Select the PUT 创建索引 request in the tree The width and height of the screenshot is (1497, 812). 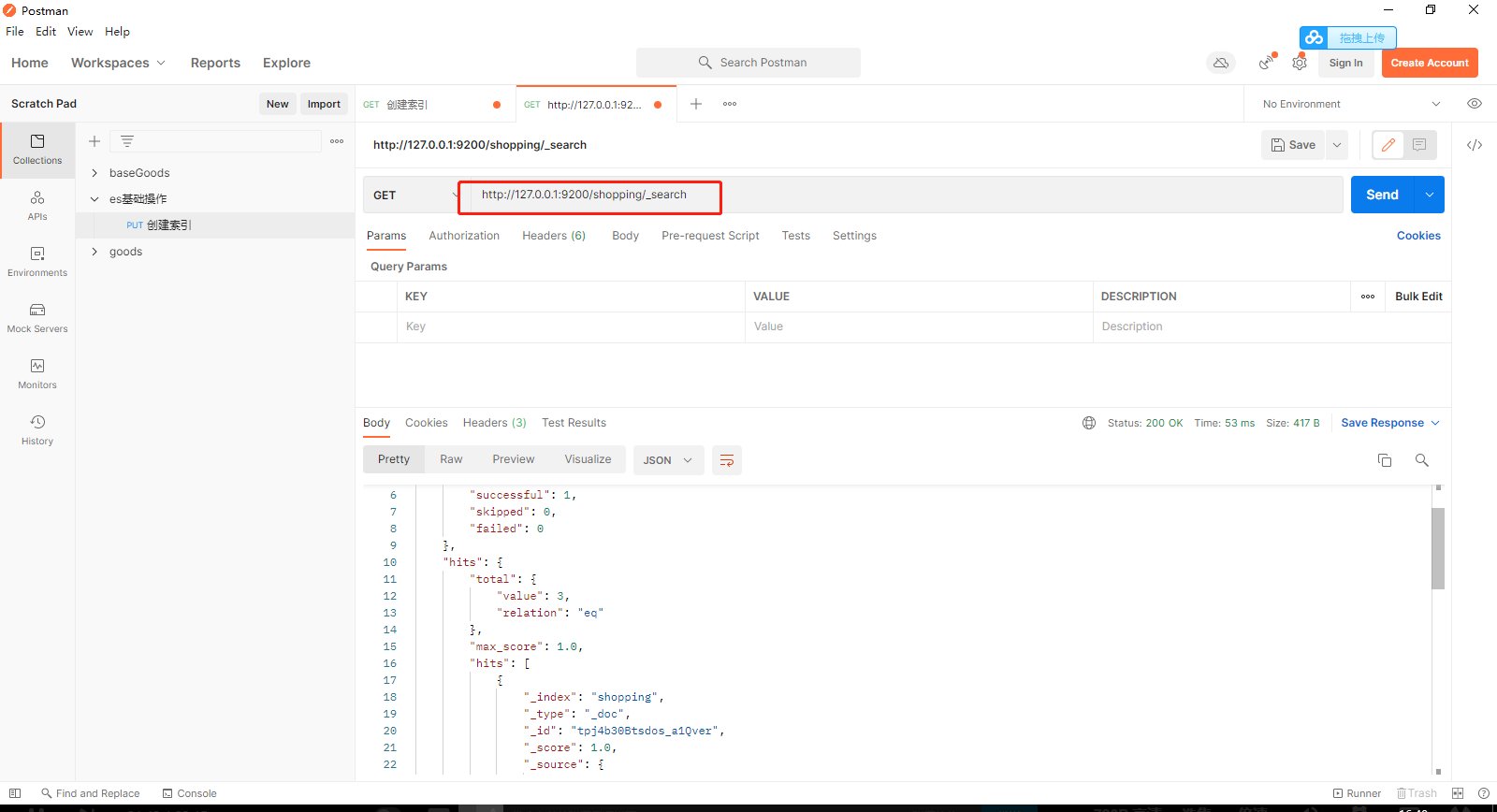pyautogui.click(x=215, y=225)
